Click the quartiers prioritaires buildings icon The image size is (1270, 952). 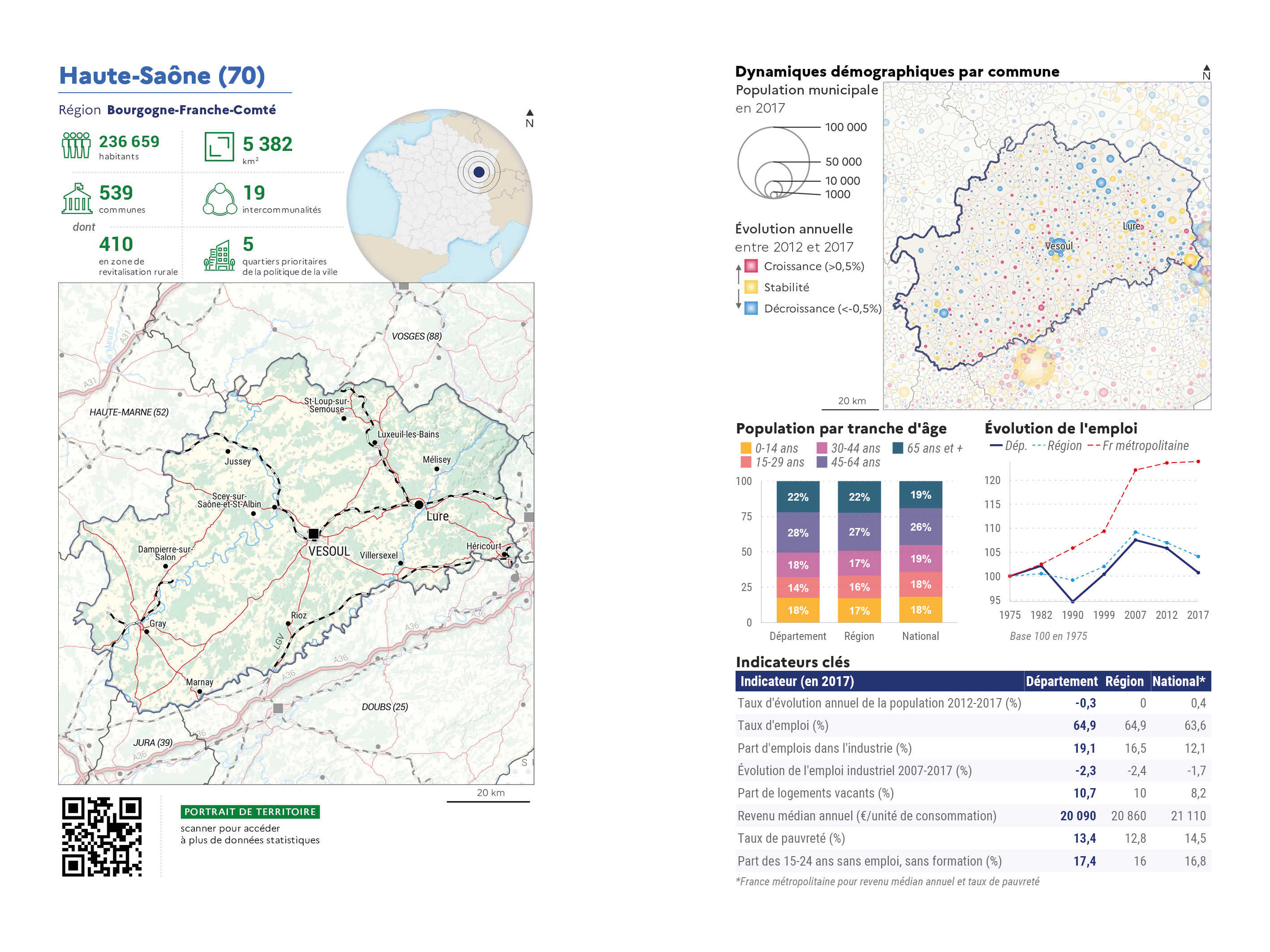pyautogui.click(x=220, y=256)
